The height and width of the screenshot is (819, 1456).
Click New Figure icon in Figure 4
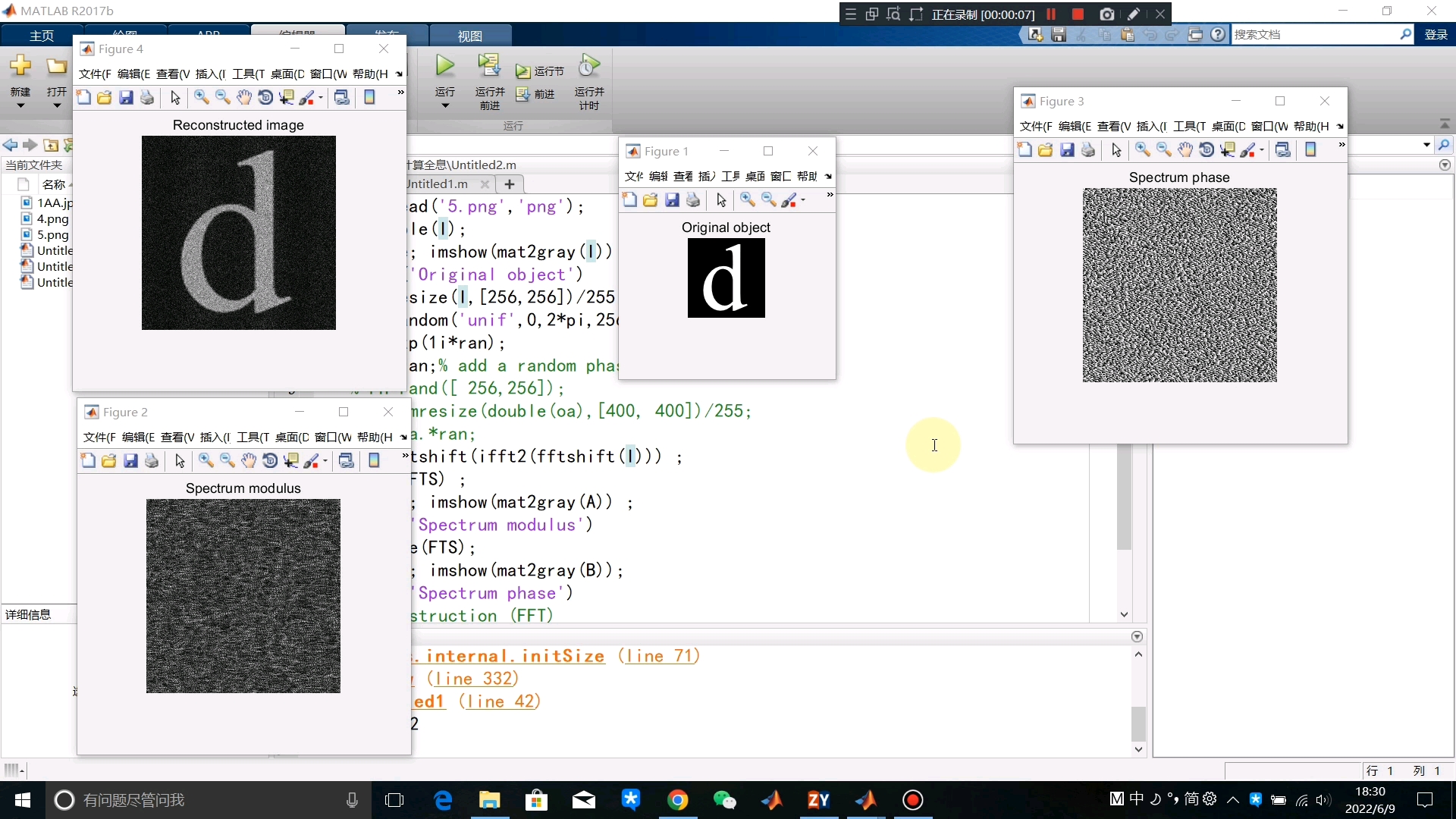pyautogui.click(x=83, y=97)
